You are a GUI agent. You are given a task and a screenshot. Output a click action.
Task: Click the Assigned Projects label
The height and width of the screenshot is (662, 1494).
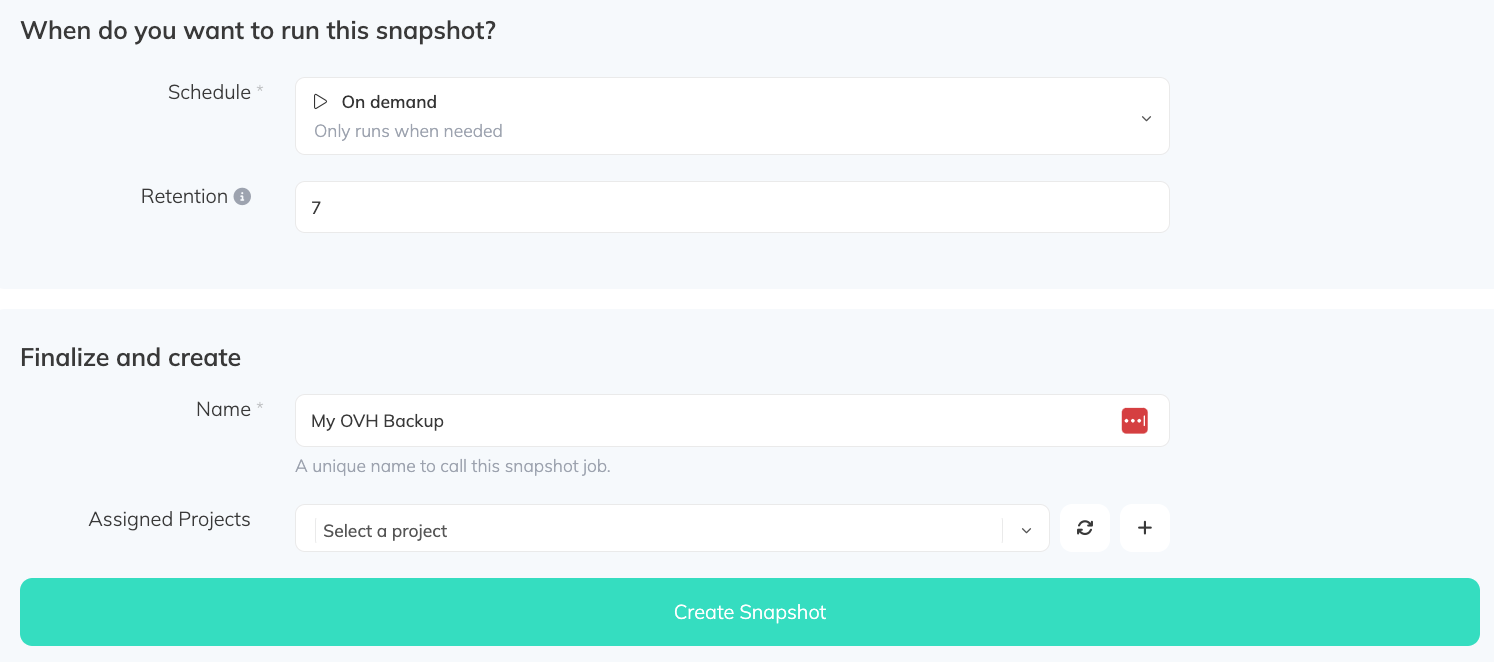click(169, 520)
